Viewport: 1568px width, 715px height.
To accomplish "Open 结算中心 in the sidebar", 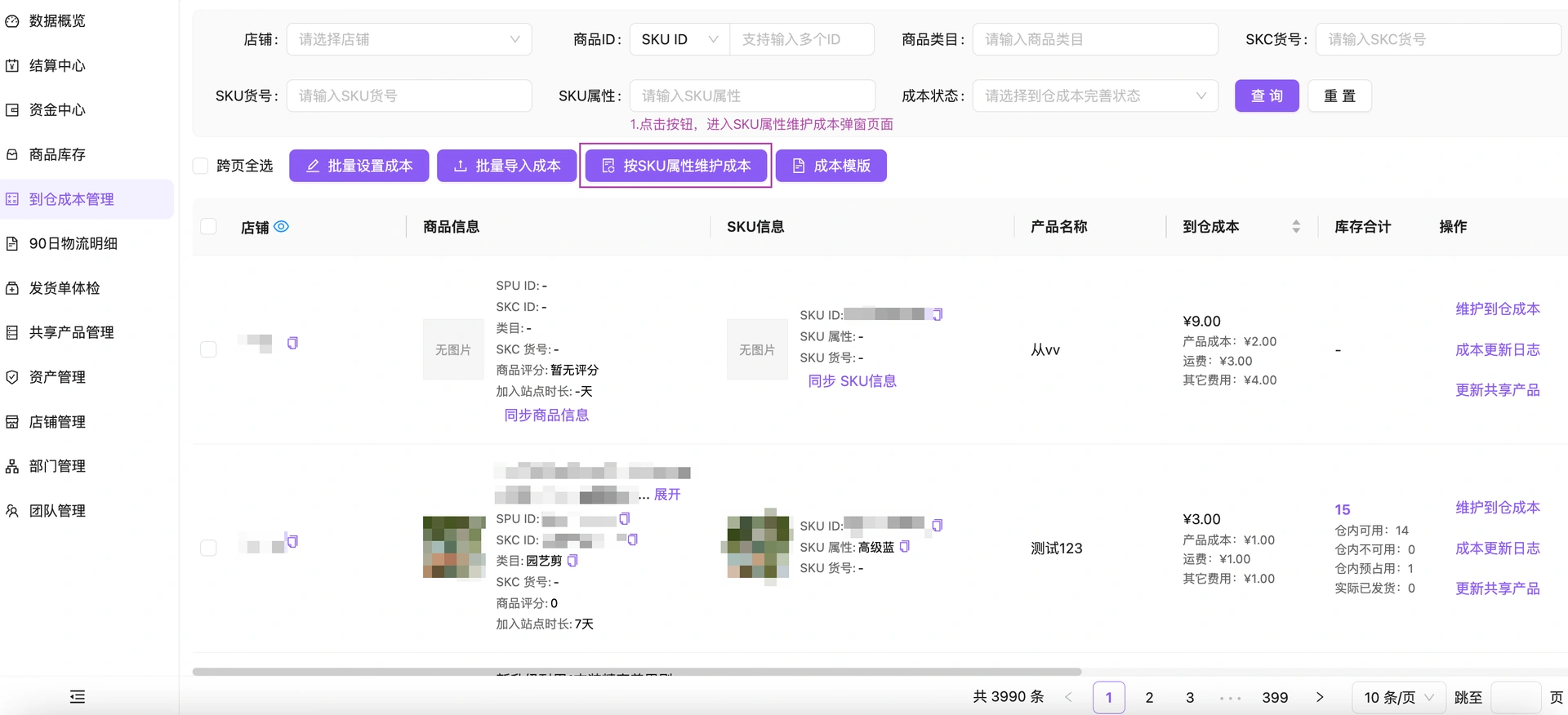I will tap(56, 65).
